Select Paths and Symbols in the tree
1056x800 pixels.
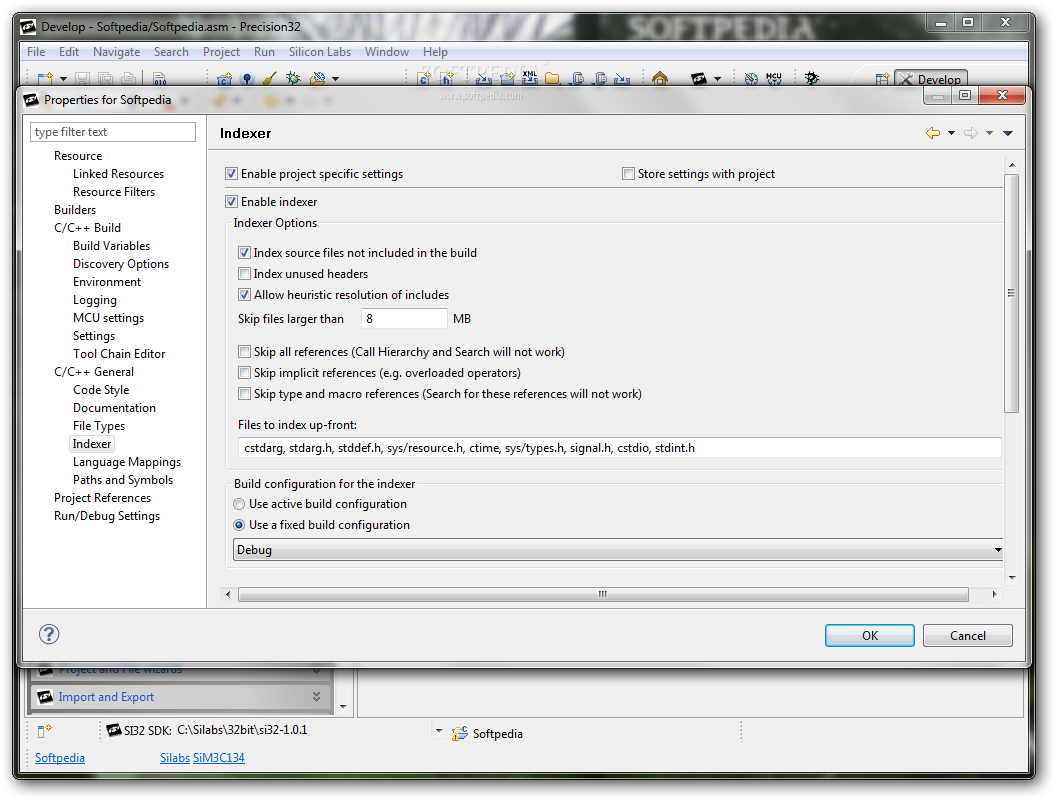coord(123,480)
